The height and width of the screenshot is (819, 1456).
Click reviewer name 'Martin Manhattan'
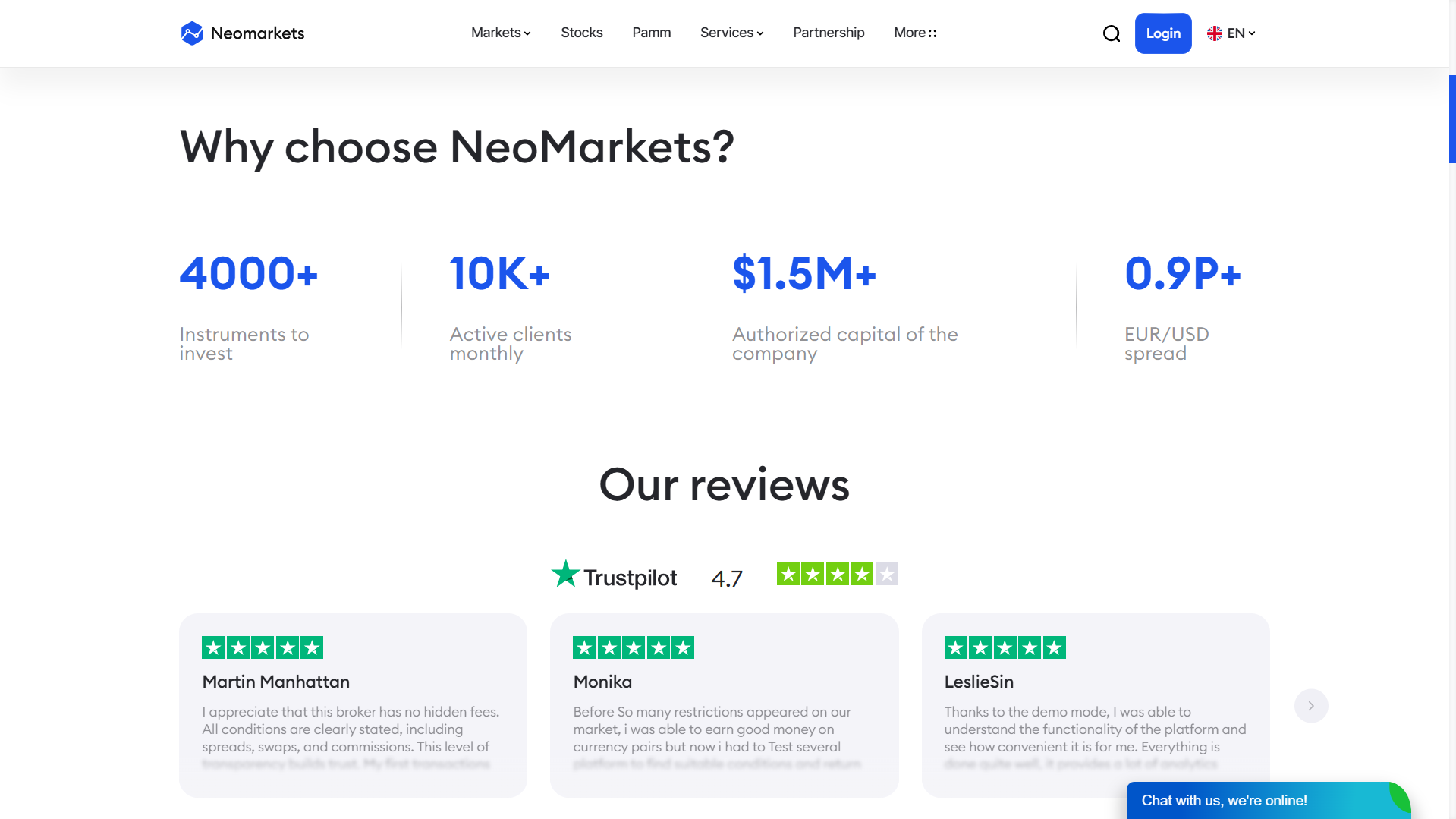click(x=276, y=682)
